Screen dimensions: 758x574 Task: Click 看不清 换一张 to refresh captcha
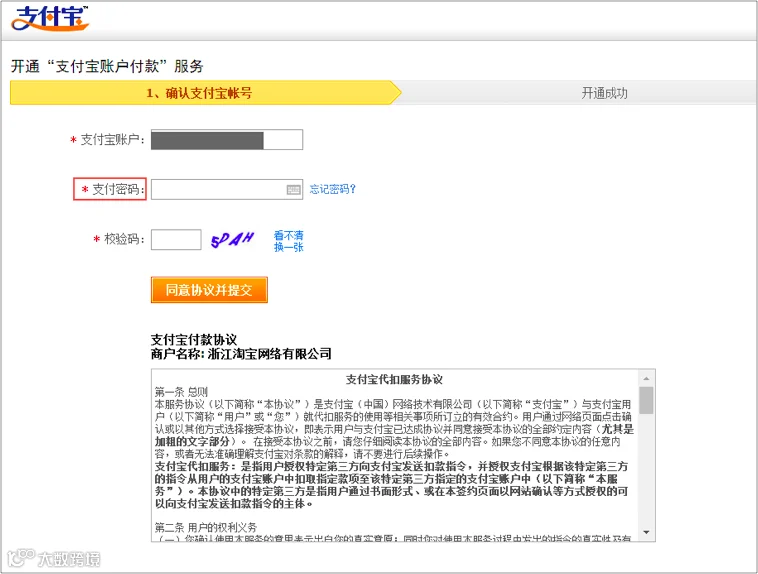pos(289,241)
